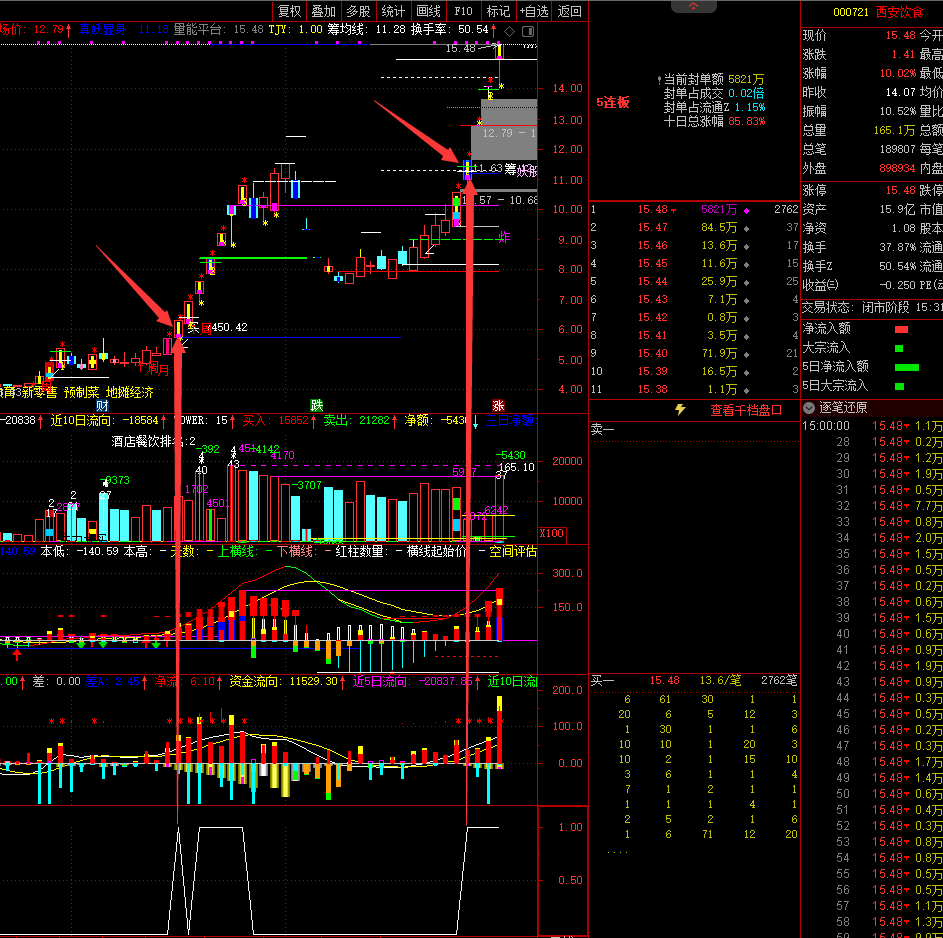Click the 新零售 concept tag
This screenshot has width=943, height=938.
pos(40,393)
